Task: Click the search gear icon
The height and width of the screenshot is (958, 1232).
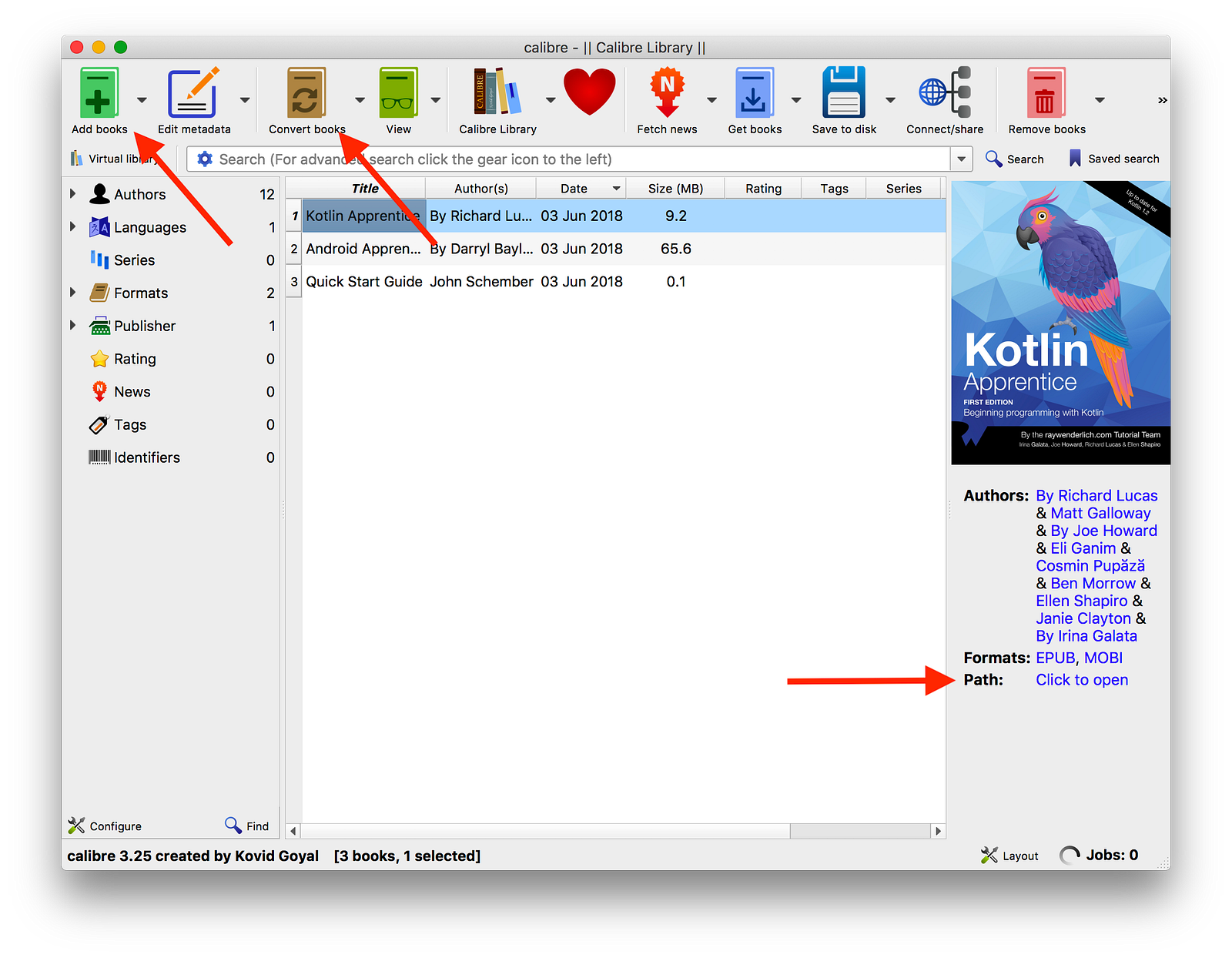Action: (205, 159)
